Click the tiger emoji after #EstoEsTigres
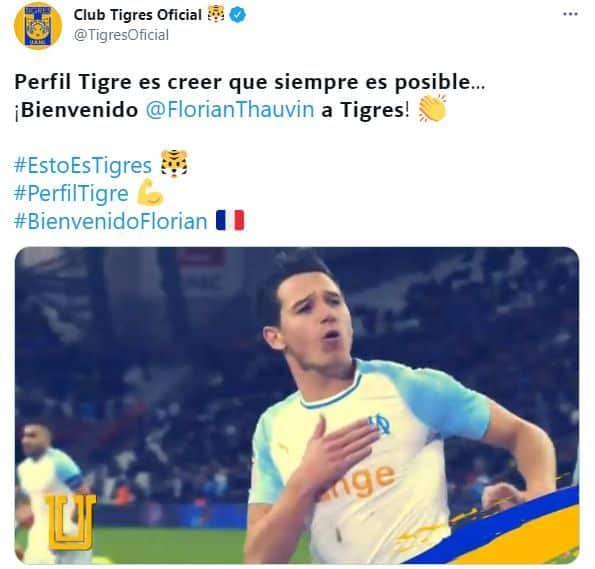 [174, 164]
